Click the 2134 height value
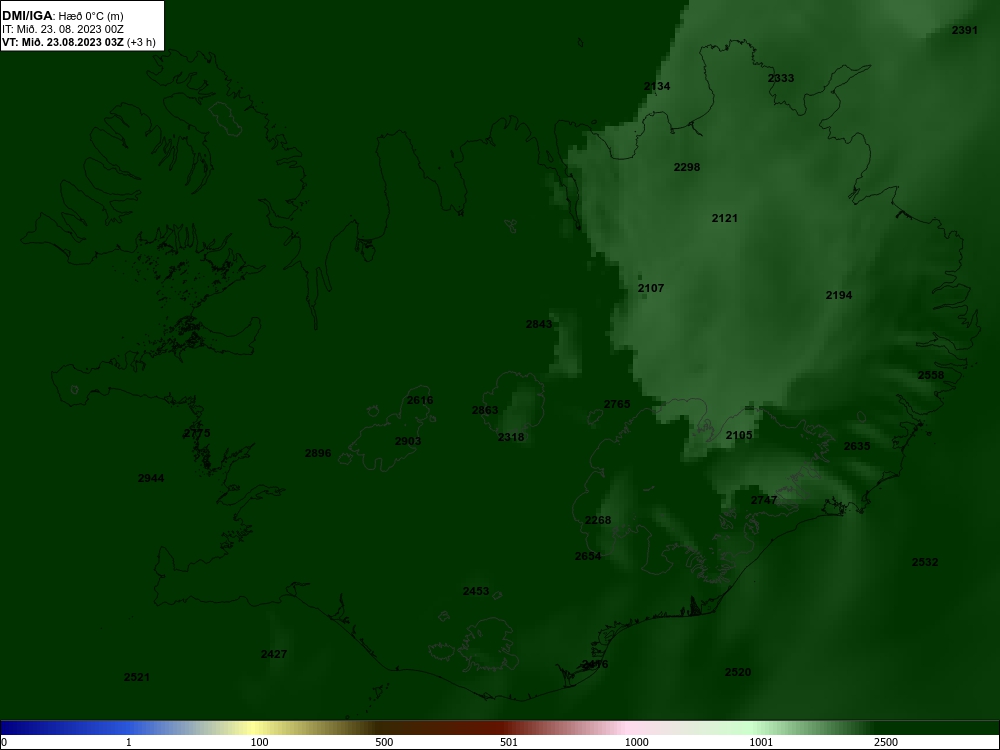Screen dimensions: 1000x750 [x=657, y=86]
